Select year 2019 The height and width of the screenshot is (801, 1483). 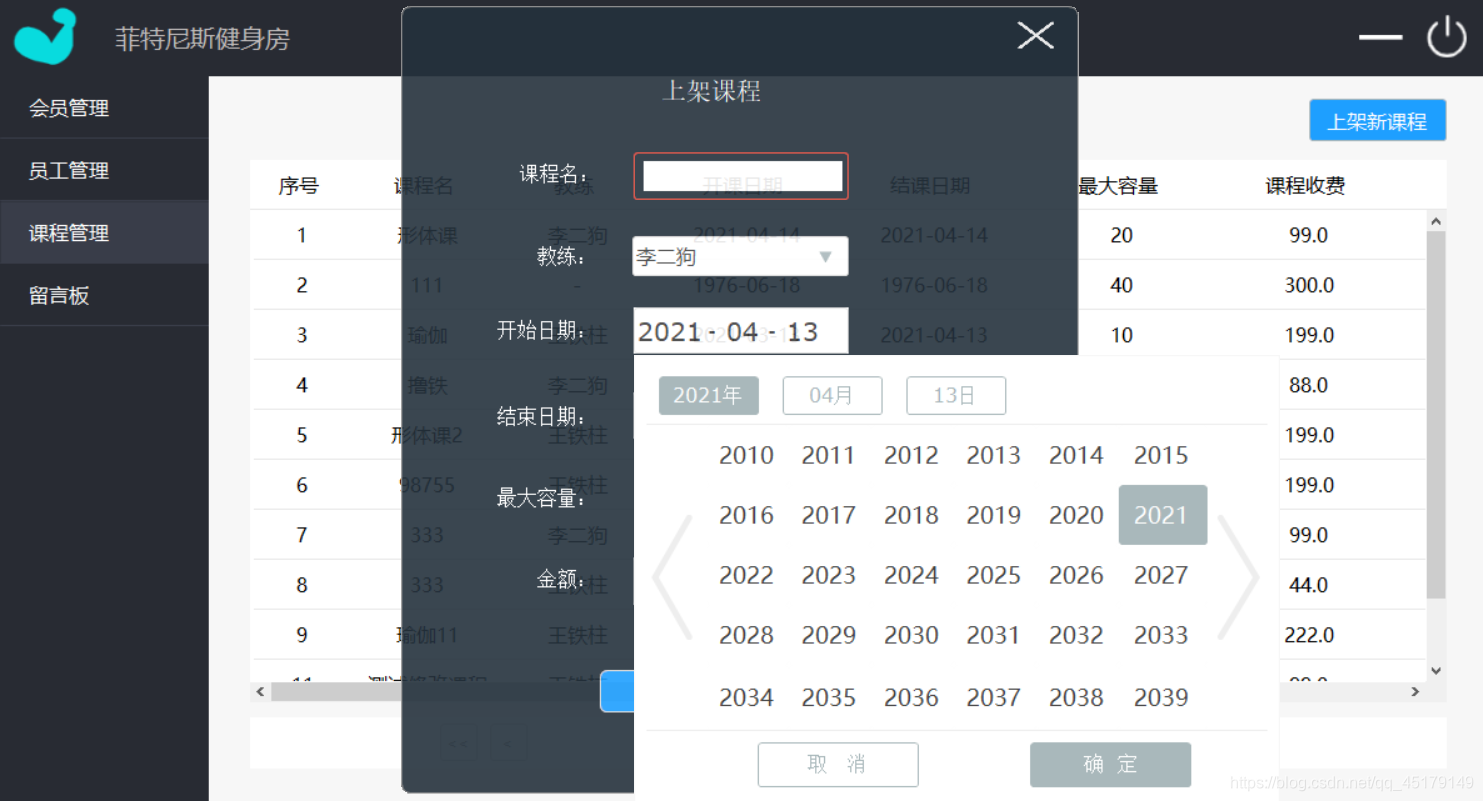tap(993, 515)
